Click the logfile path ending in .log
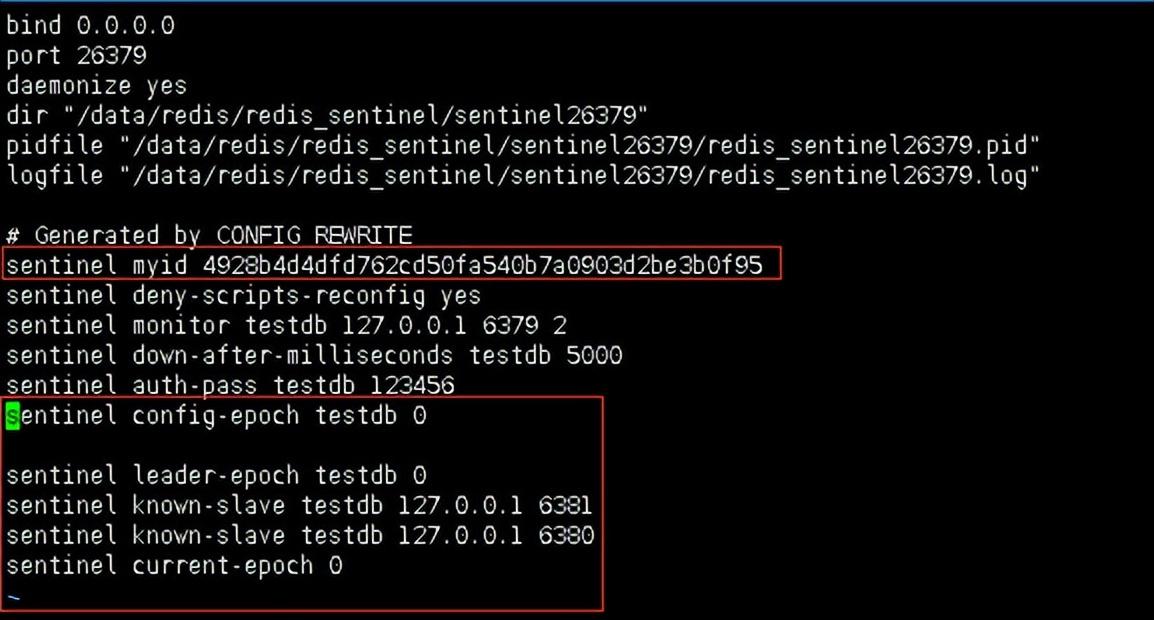This screenshot has width=1154, height=620. pos(579,175)
